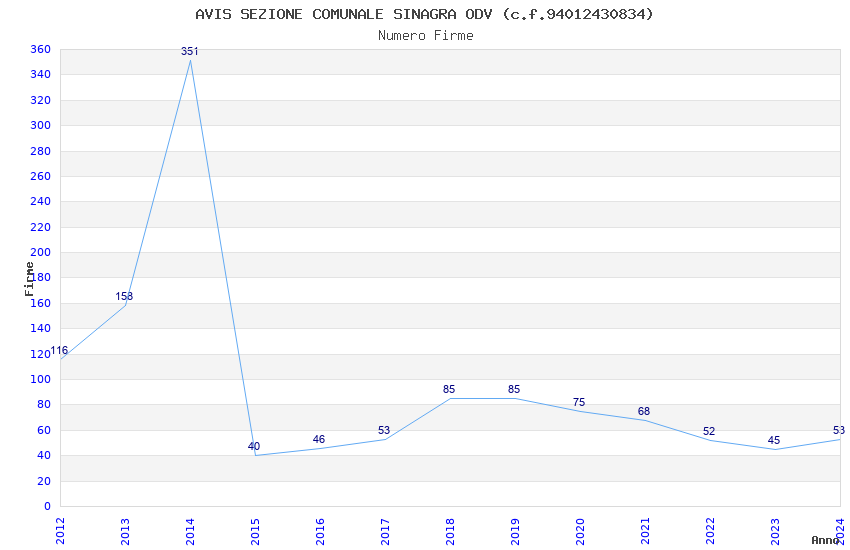Click the data label 46

point(319,439)
